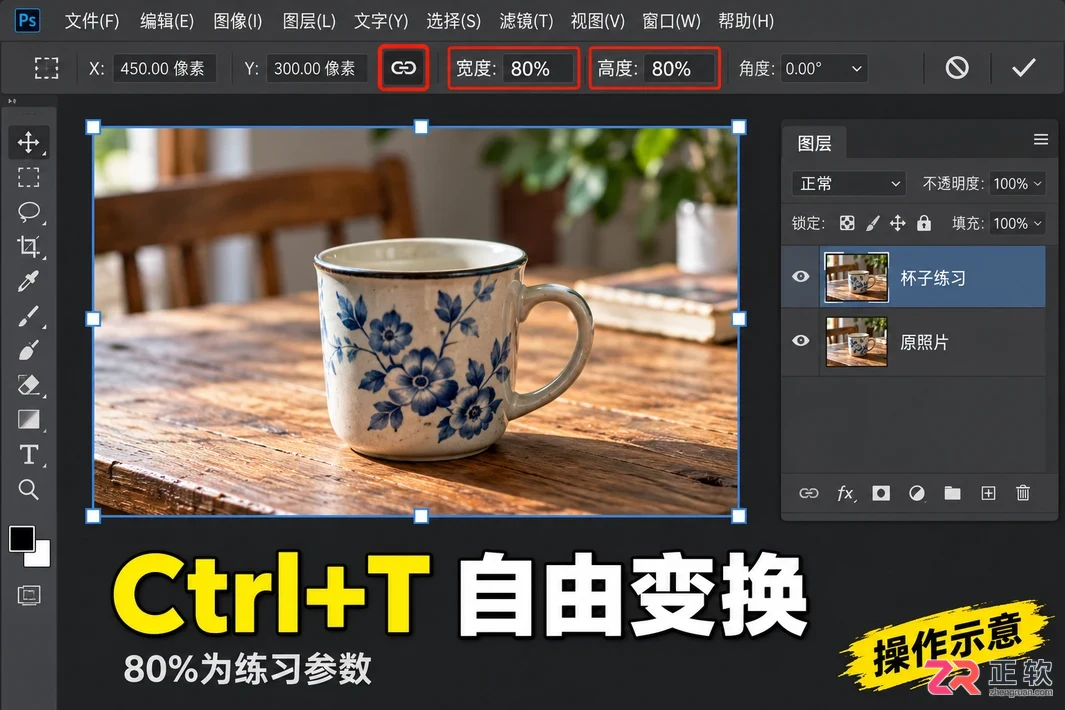
Task: Select the Gradient tool
Action: coord(28,419)
